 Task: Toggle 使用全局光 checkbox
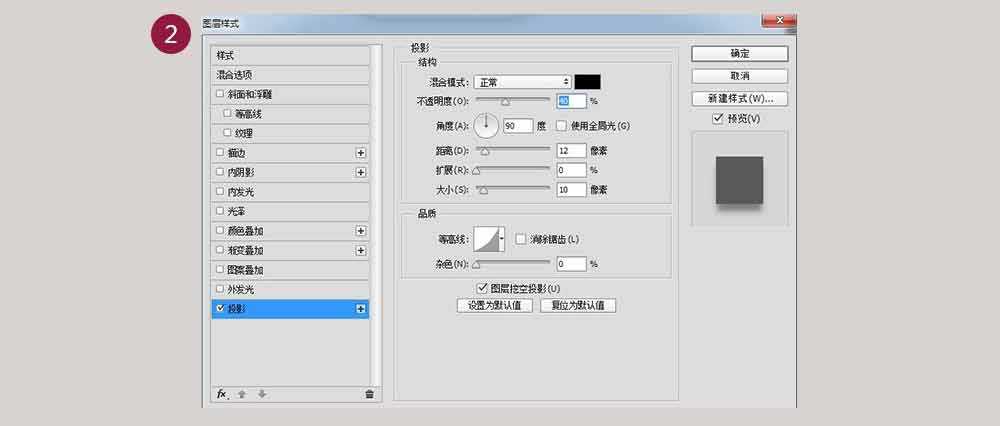coord(561,126)
